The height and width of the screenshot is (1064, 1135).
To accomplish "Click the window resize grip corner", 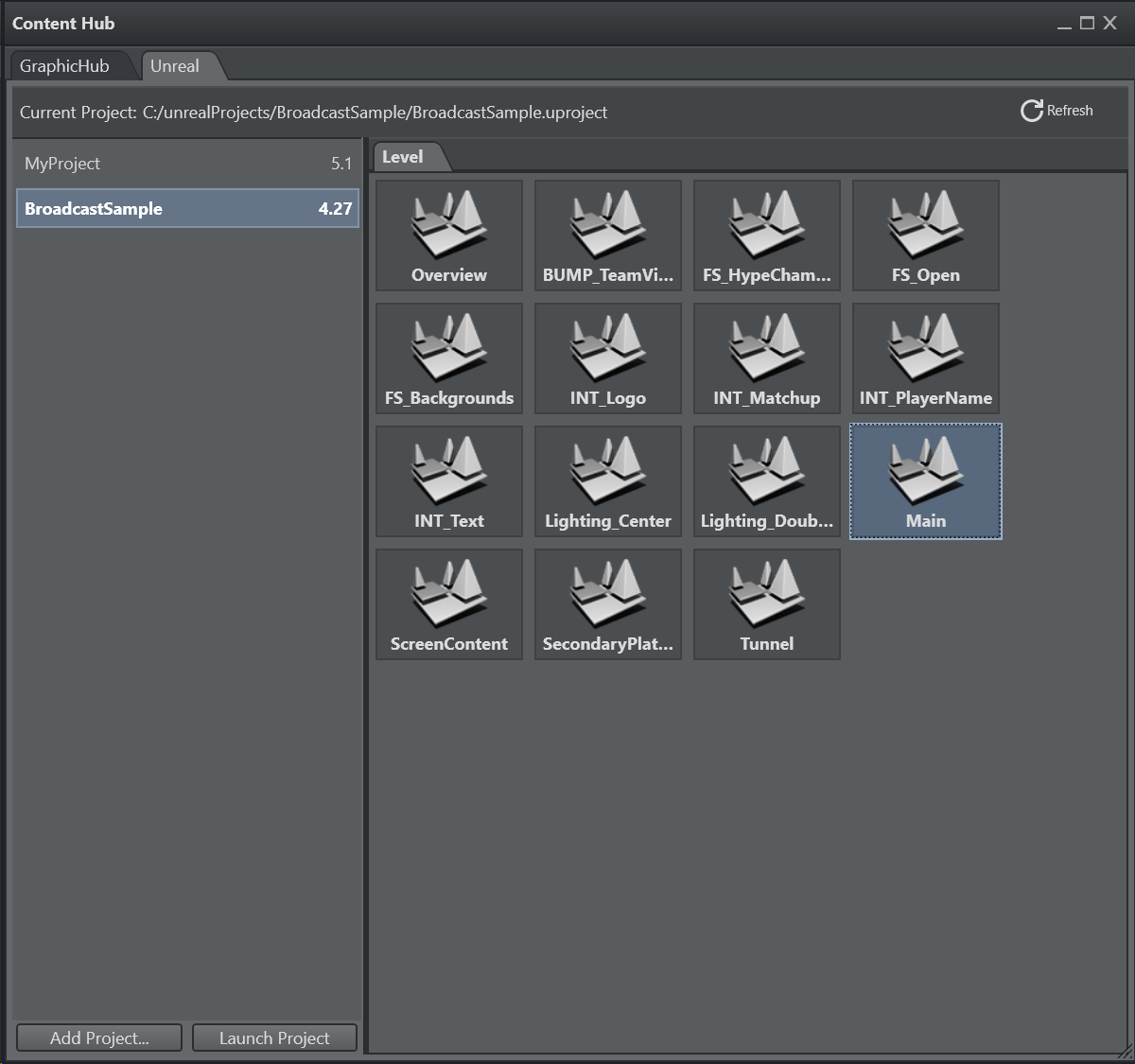I will click(x=1124, y=1051).
